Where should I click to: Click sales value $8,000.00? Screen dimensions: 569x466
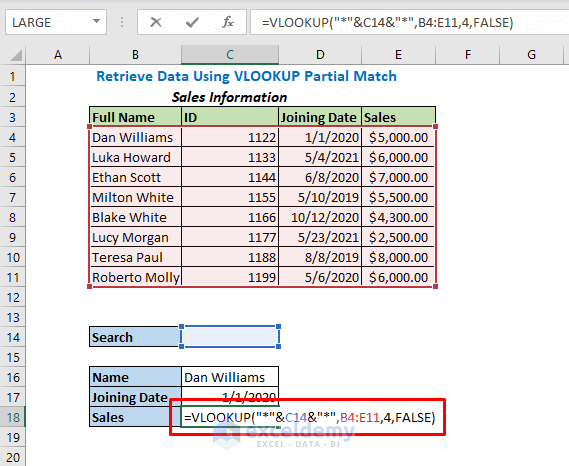(398, 257)
